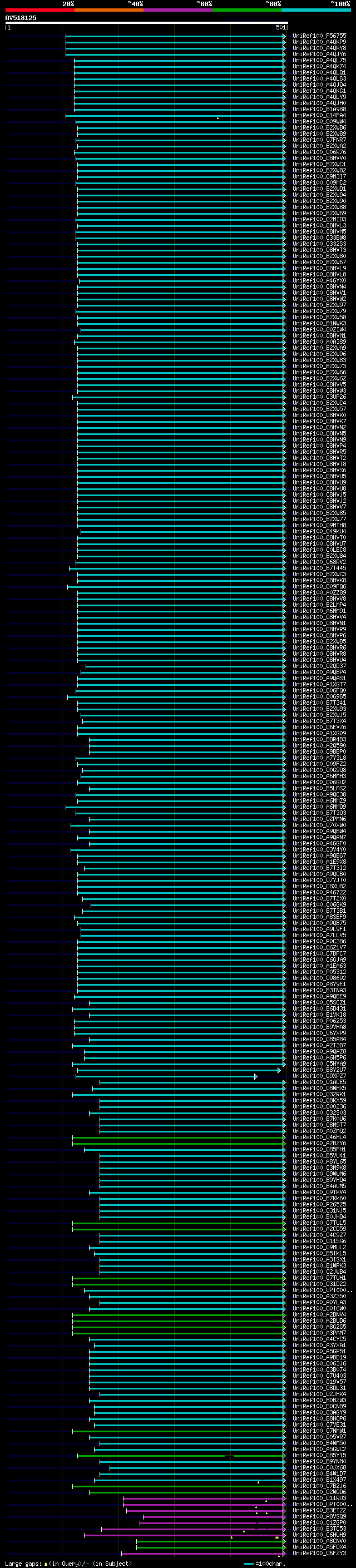This screenshot has width=356, height=1568.
Task: Select the UniRef100_B1X497 label
Action: point(319,1480)
